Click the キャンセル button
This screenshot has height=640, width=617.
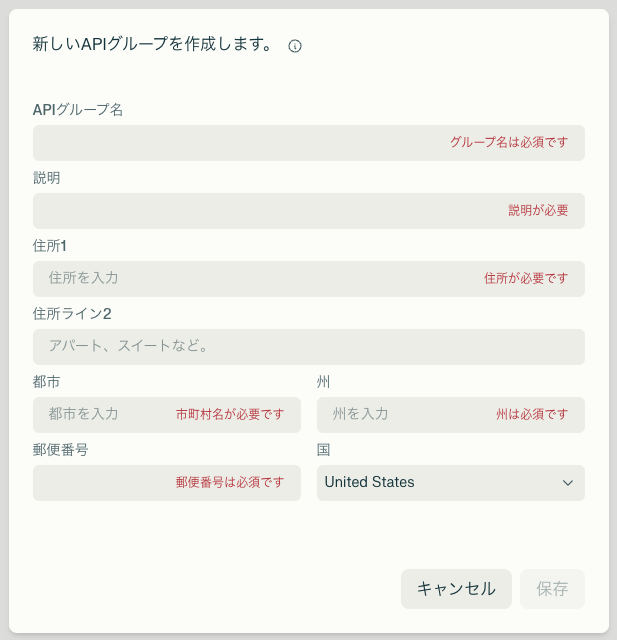[x=456, y=589]
